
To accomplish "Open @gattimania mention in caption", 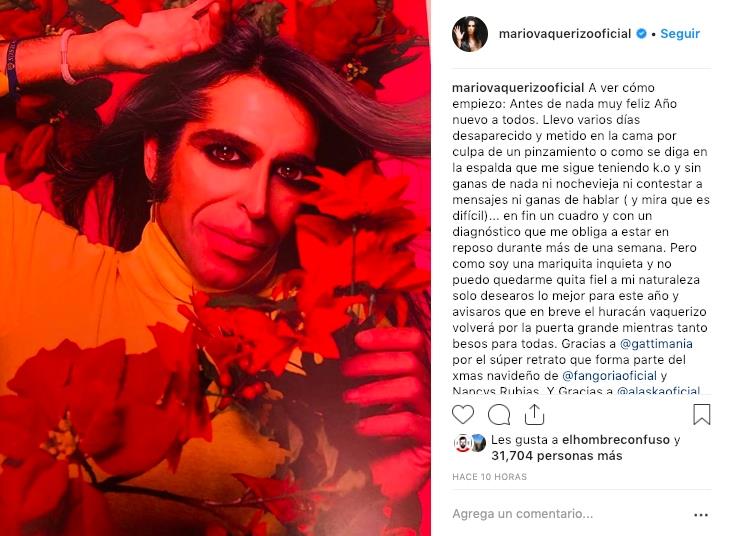I will [x=656, y=344].
